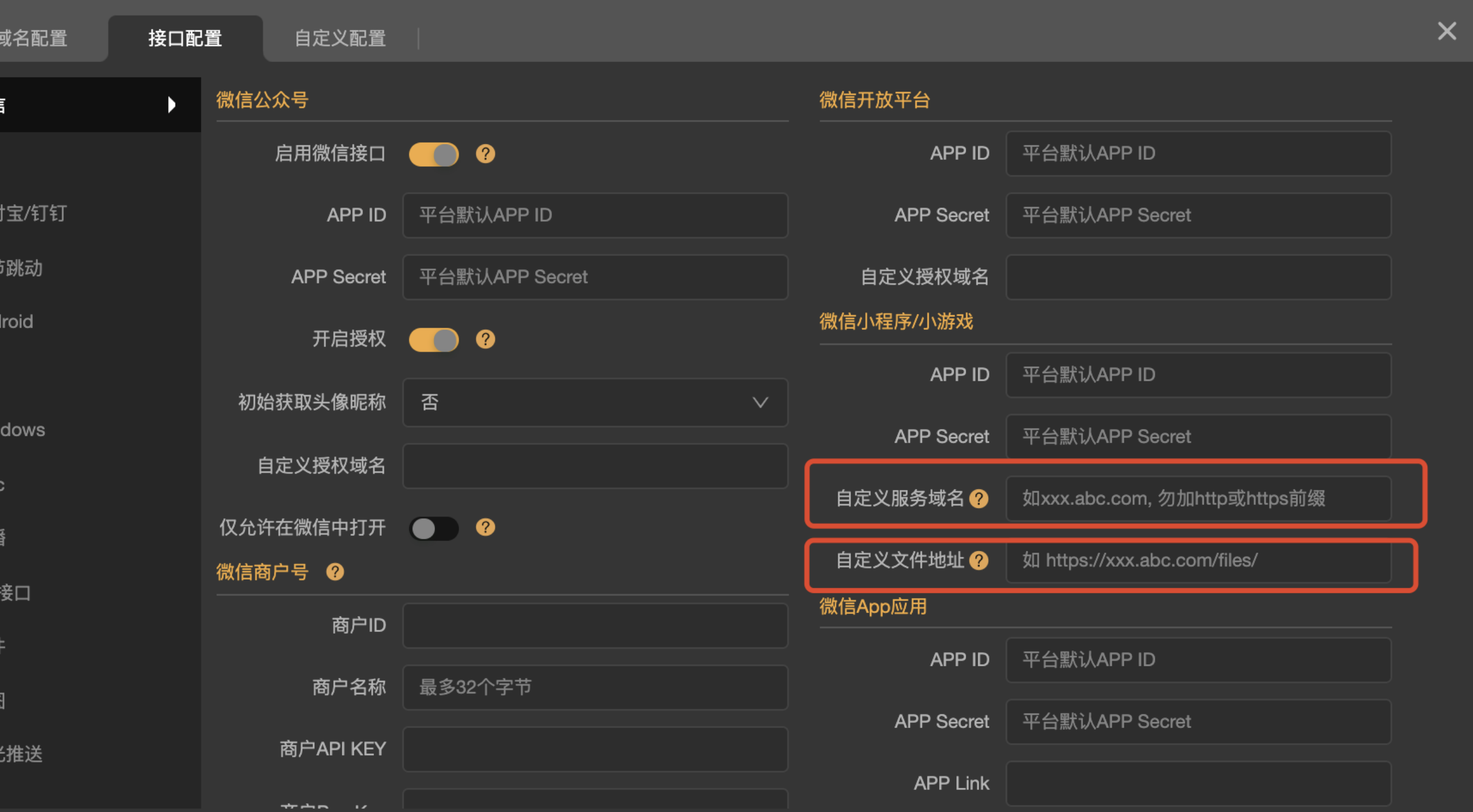Click help icon next to 开启授权
Screen dimensions: 1473x812
[x=485, y=339]
